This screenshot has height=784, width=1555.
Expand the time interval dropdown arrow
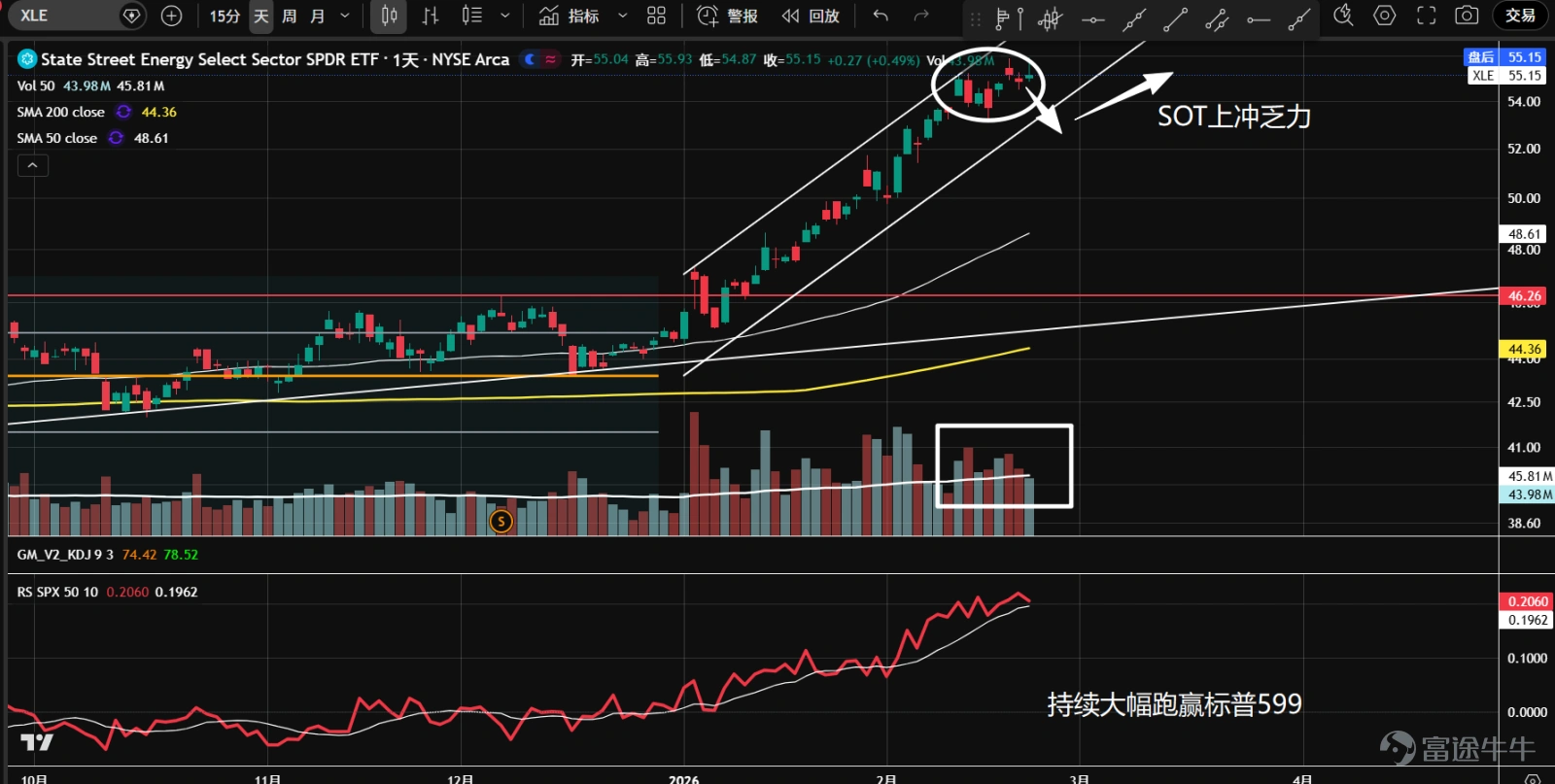(x=345, y=16)
